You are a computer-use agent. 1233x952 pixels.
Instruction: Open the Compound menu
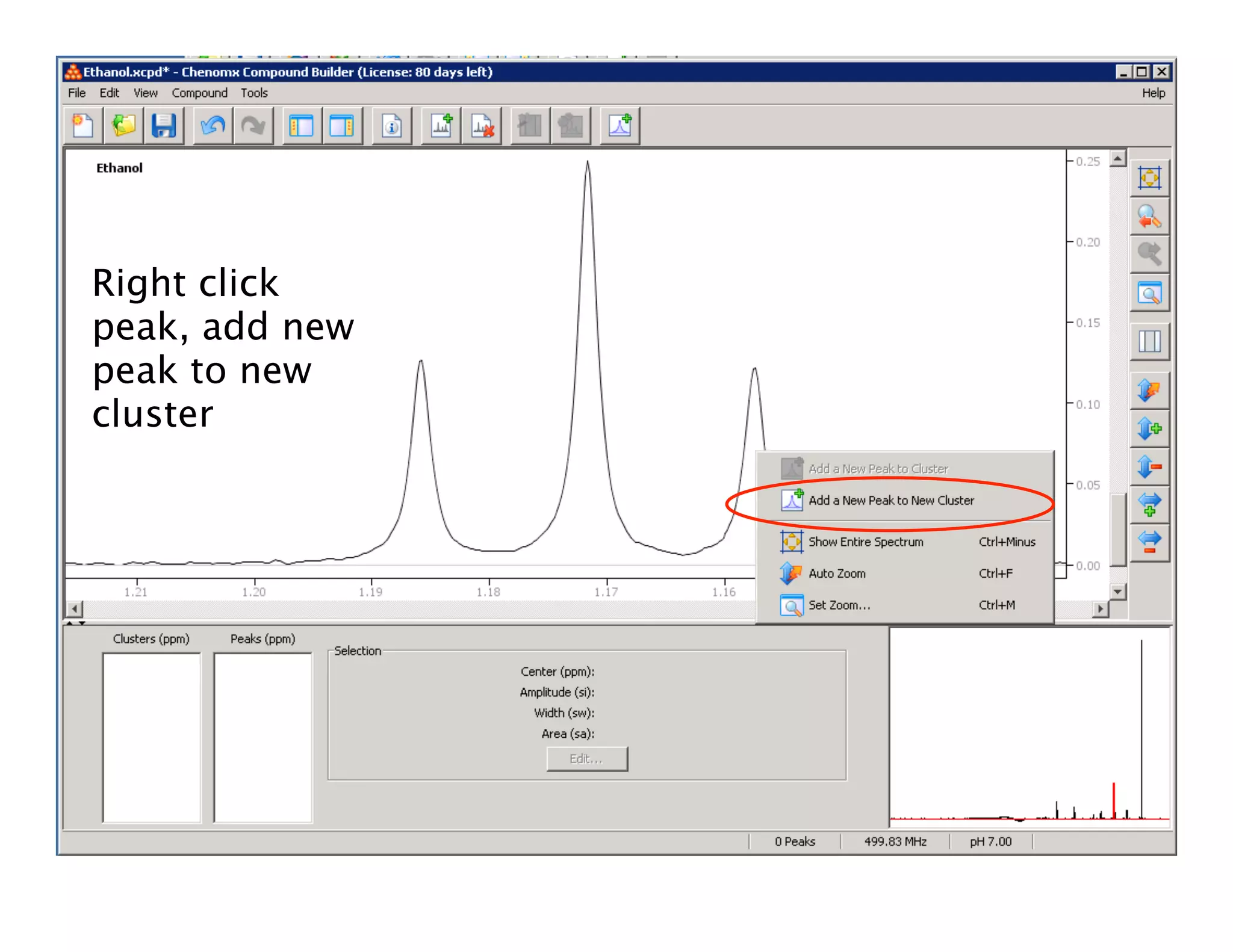199,93
